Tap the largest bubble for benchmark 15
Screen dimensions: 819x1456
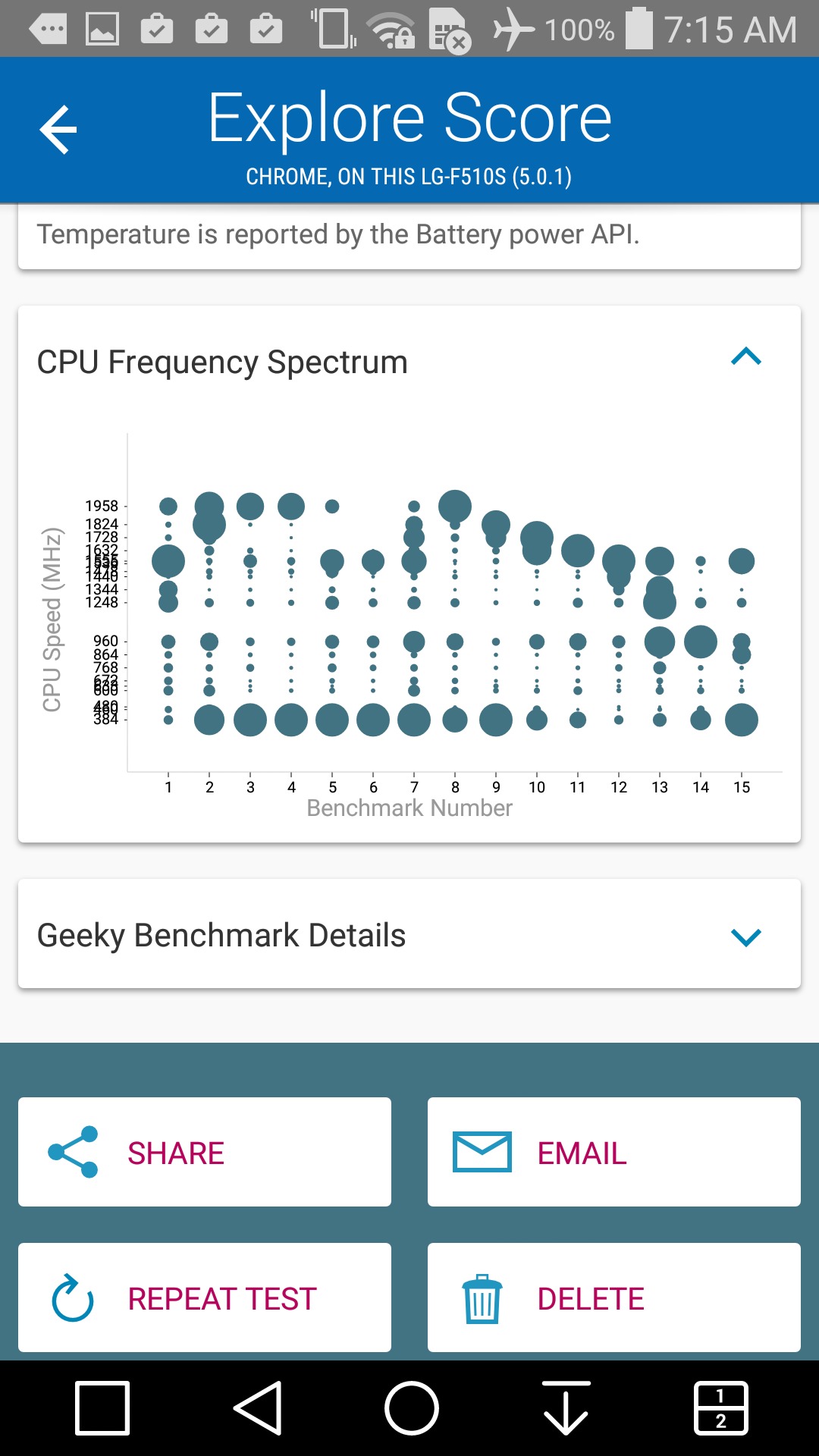(742, 720)
